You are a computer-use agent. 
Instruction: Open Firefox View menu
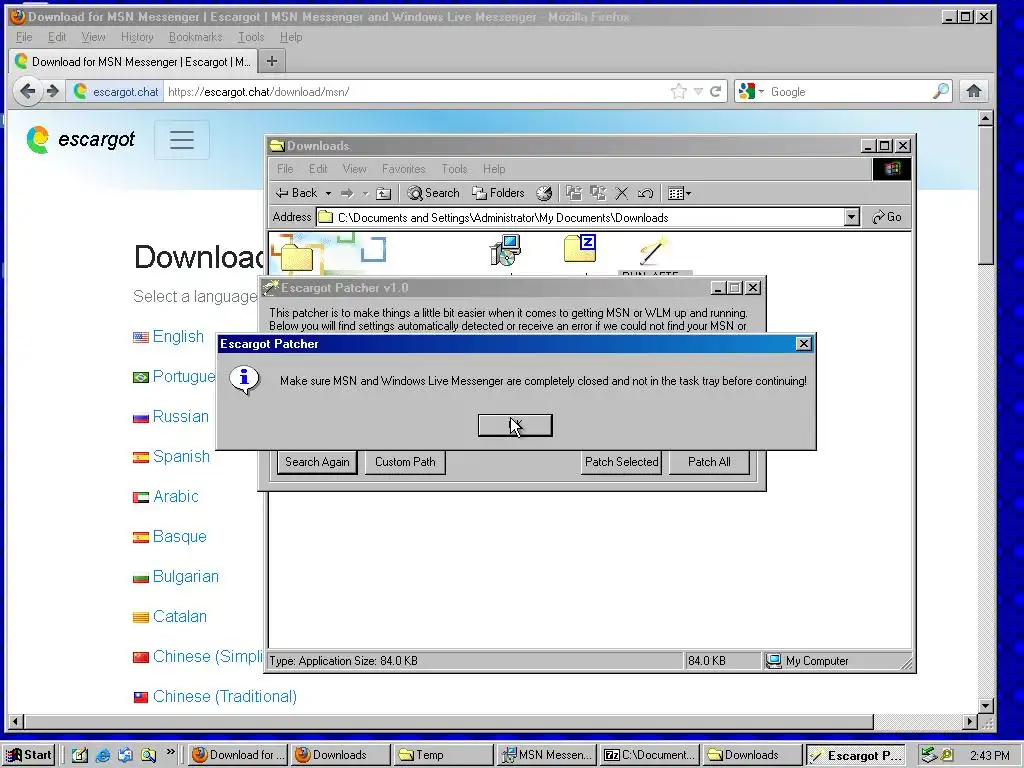[93, 37]
